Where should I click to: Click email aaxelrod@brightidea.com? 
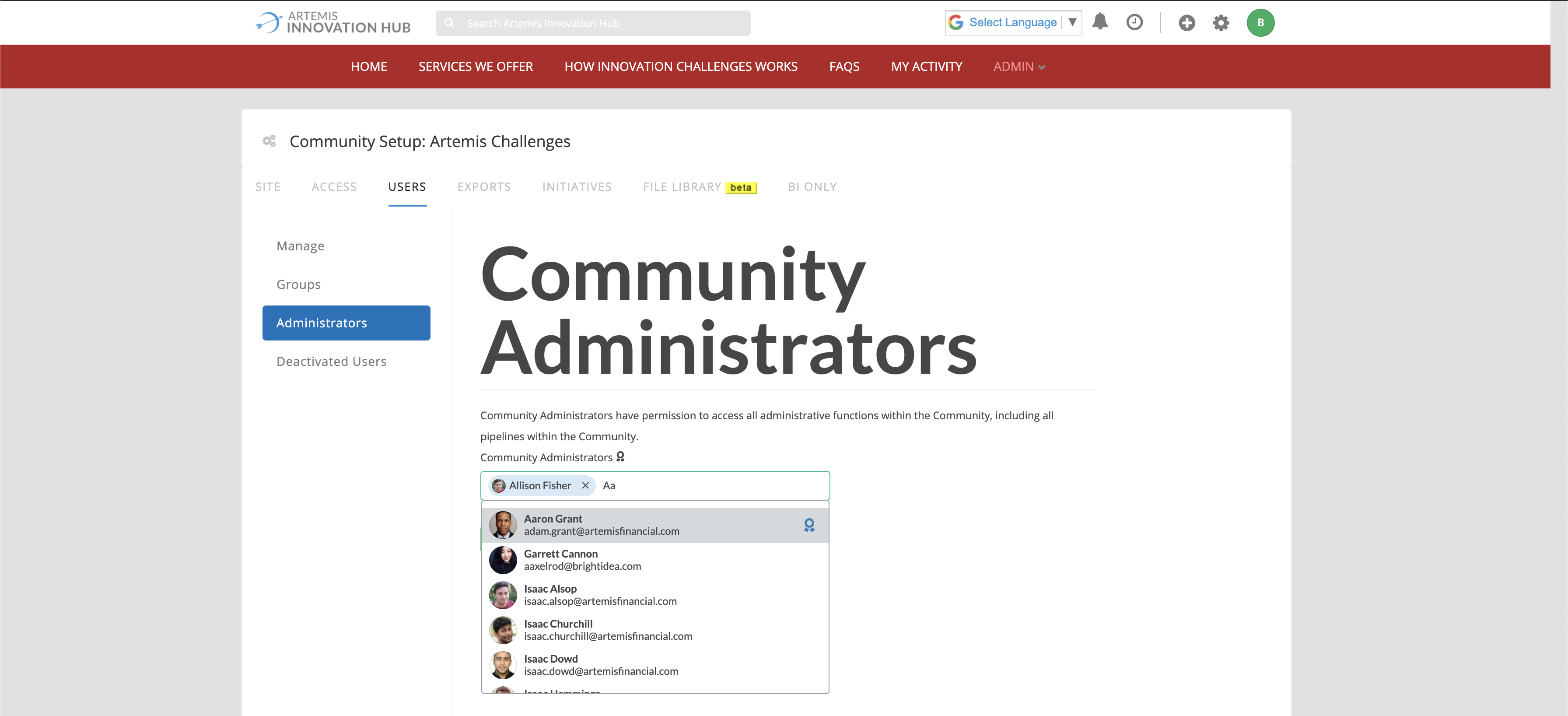click(x=582, y=566)
